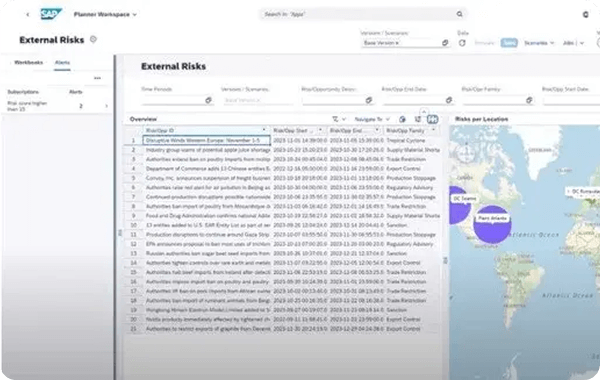
Task: Click the Plant Atlanta map bubble
Action: pyautogui.click(x=492, y=224)
